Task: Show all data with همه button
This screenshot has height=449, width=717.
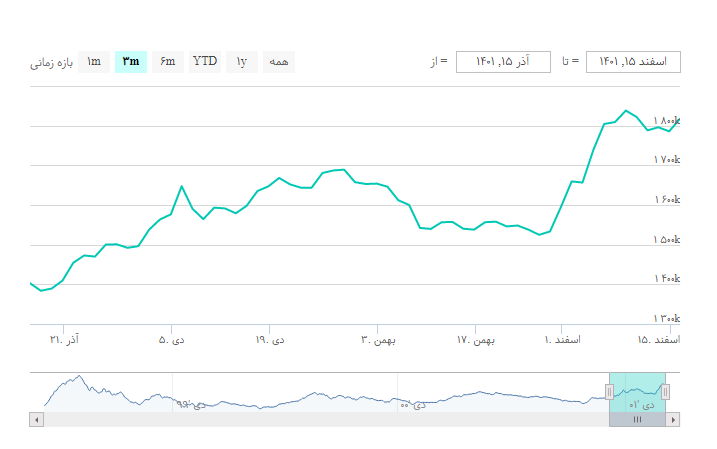Action: click(x=279, y=62)
